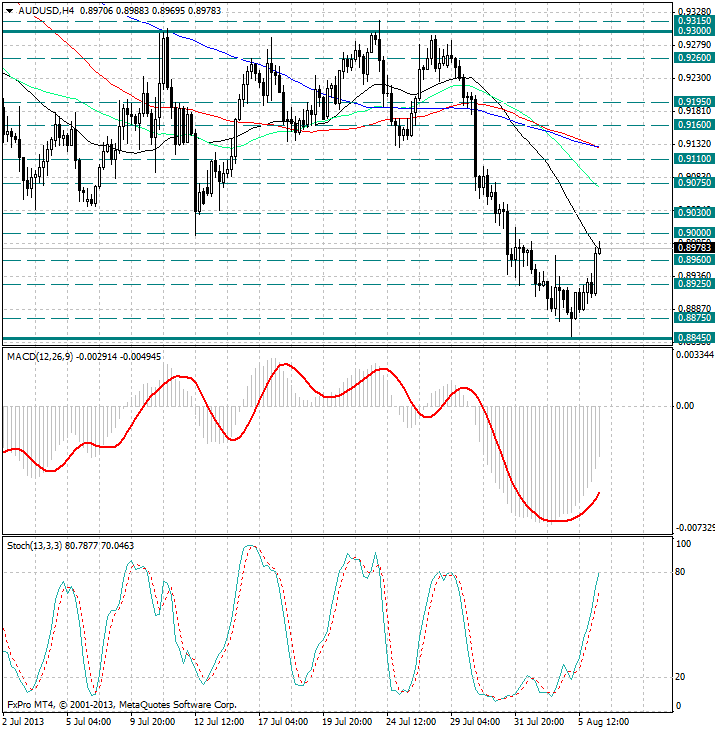
Task: Click the 19 Jul 20:00 time label
Action: click(x=347, y=722)
